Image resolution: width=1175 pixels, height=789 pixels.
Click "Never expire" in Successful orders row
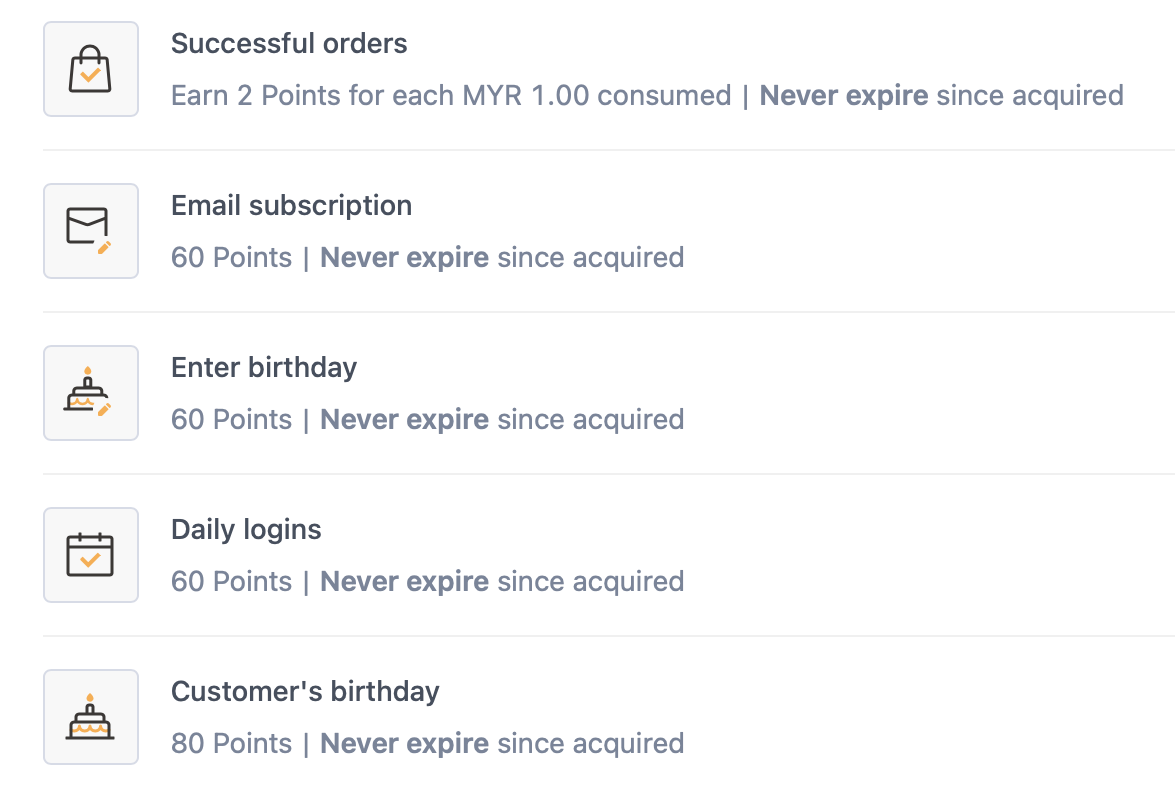pos(844,96)
